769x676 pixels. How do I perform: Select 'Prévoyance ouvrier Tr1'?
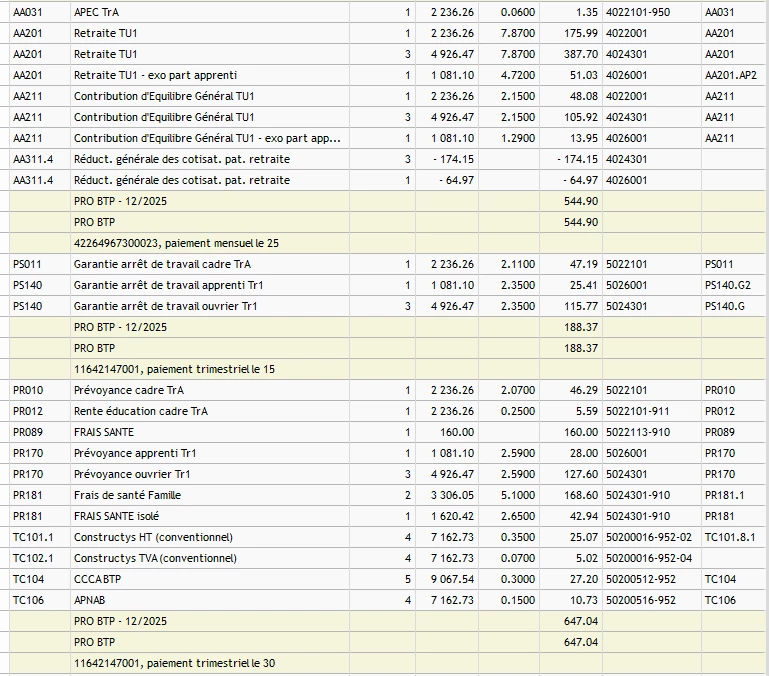tap(132, 474)
